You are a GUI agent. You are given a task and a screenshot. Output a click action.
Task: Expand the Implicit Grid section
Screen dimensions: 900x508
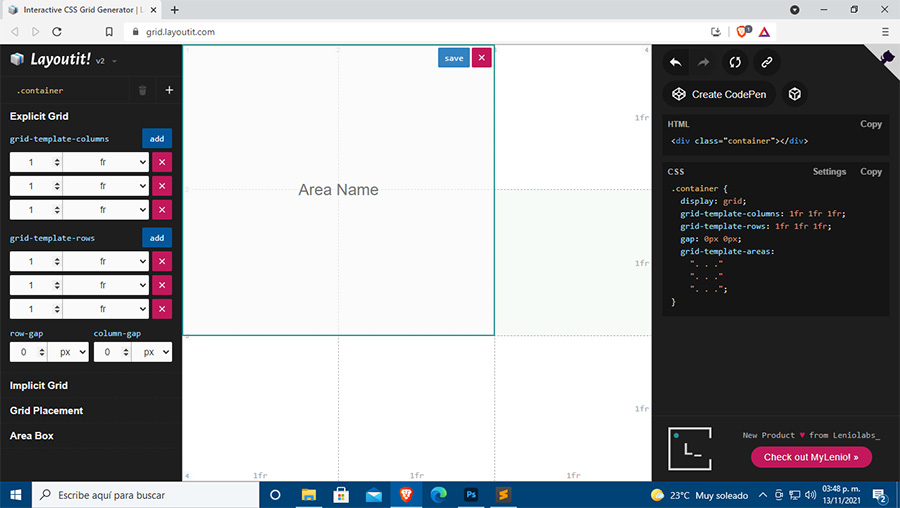tap(39, 385)
